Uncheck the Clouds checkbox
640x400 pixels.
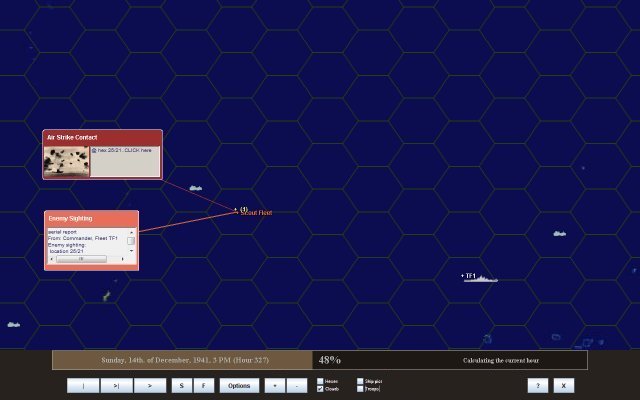tap(320, 389)
